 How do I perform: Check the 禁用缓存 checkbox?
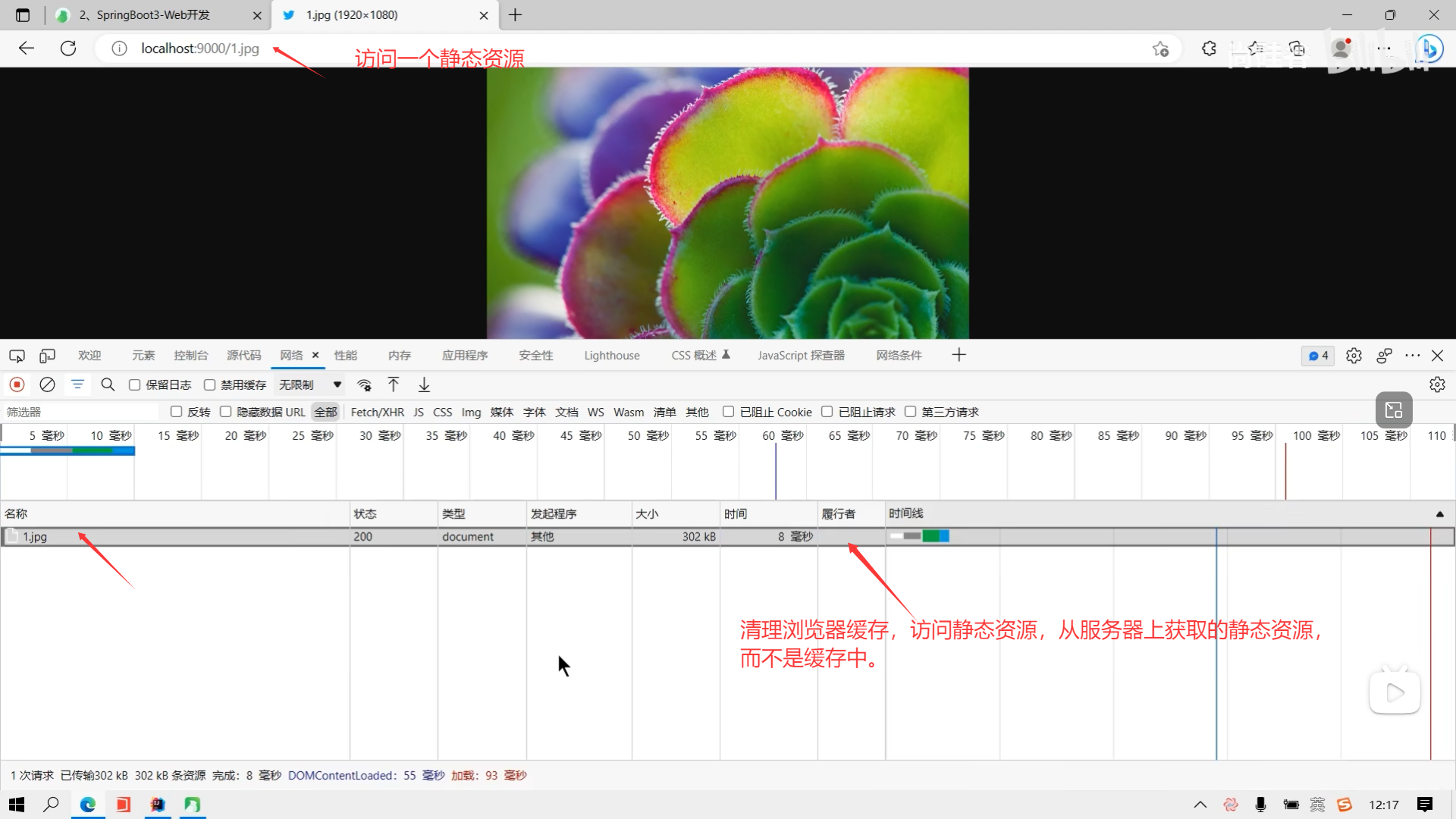pos(210,385)
